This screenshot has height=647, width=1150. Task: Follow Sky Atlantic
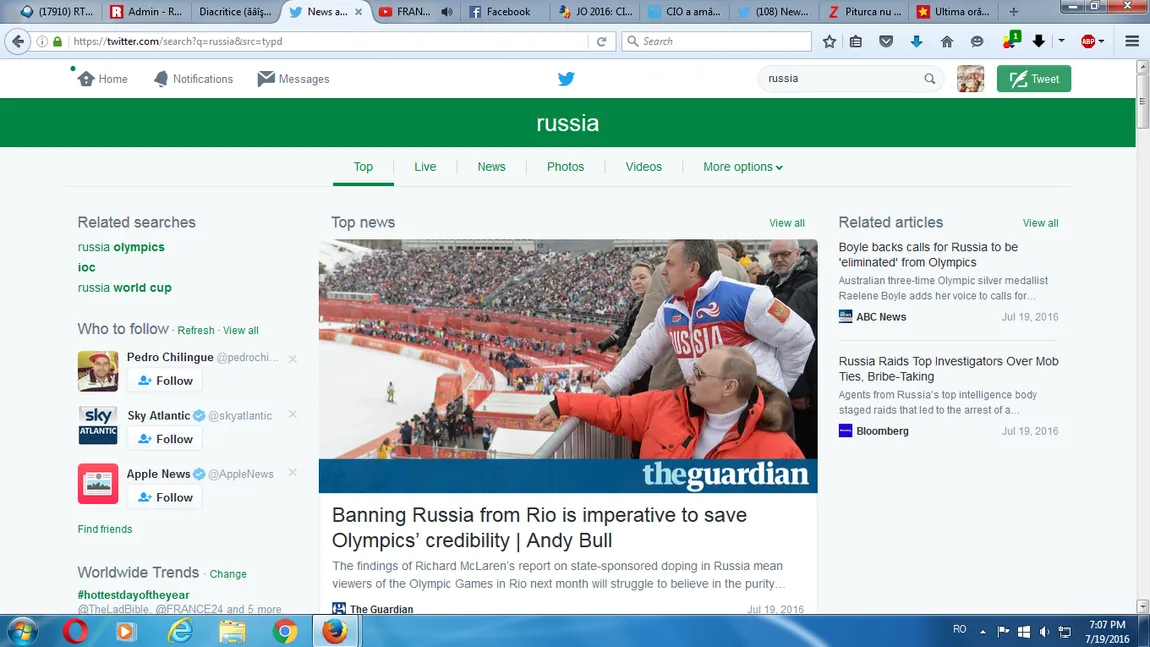click(165, 439)
